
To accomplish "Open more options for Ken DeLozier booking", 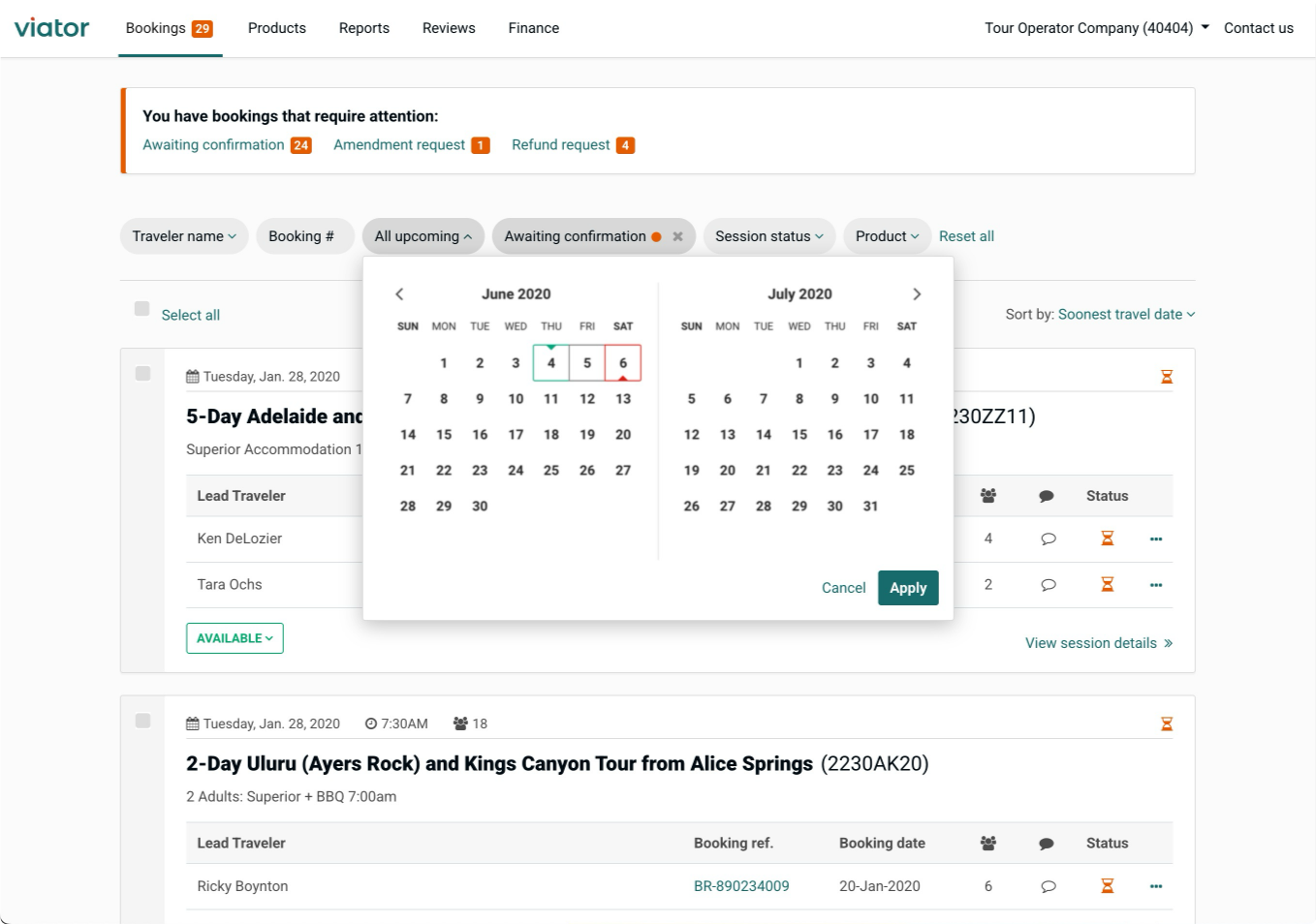I will click(x=1156, y=539).
